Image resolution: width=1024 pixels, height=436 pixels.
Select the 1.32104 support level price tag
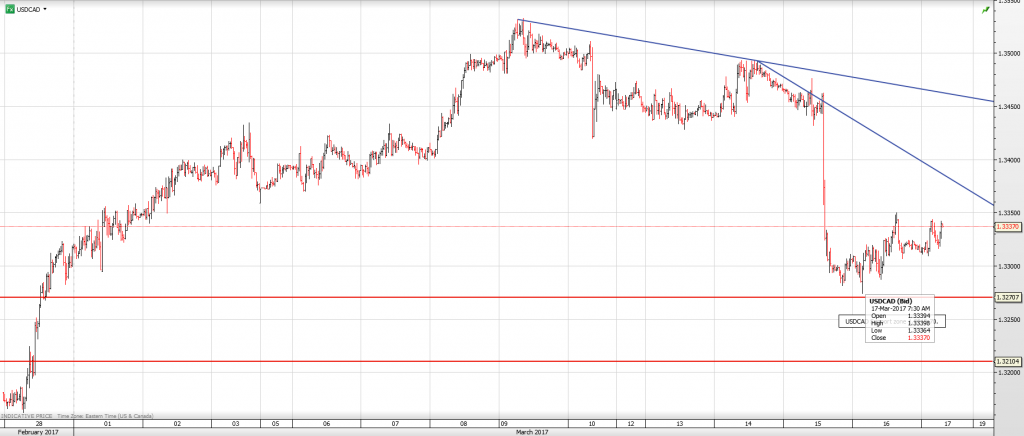pos(1008,361)
